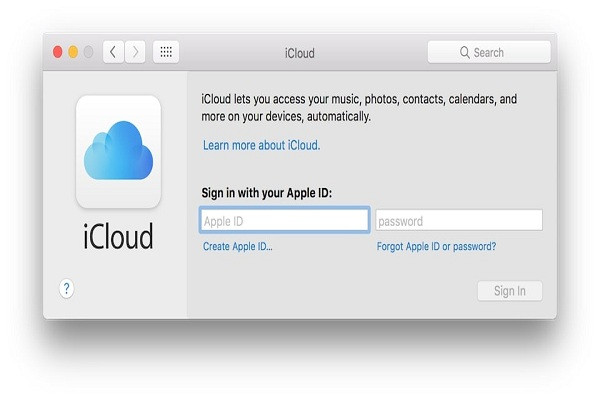Open the Learn more about iCloud link

261,145
